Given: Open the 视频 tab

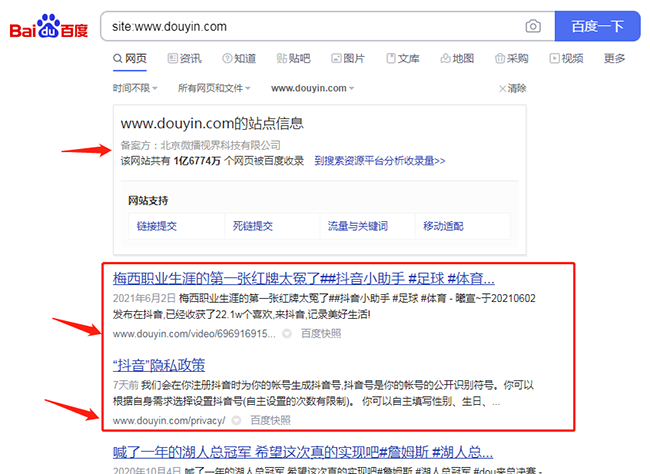Looking at the screenshot, I should (566, 58).
